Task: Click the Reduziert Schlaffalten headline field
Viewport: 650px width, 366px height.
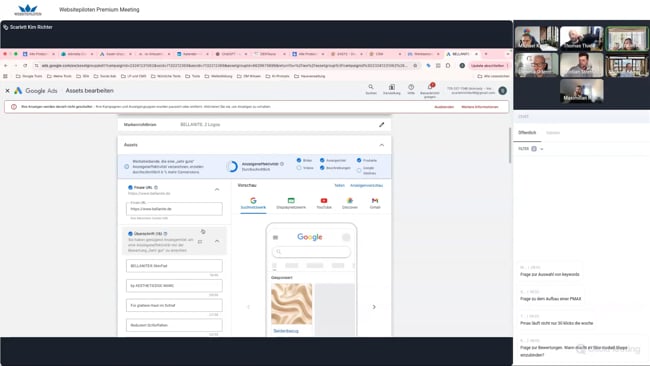Action: tap(174, 325)
